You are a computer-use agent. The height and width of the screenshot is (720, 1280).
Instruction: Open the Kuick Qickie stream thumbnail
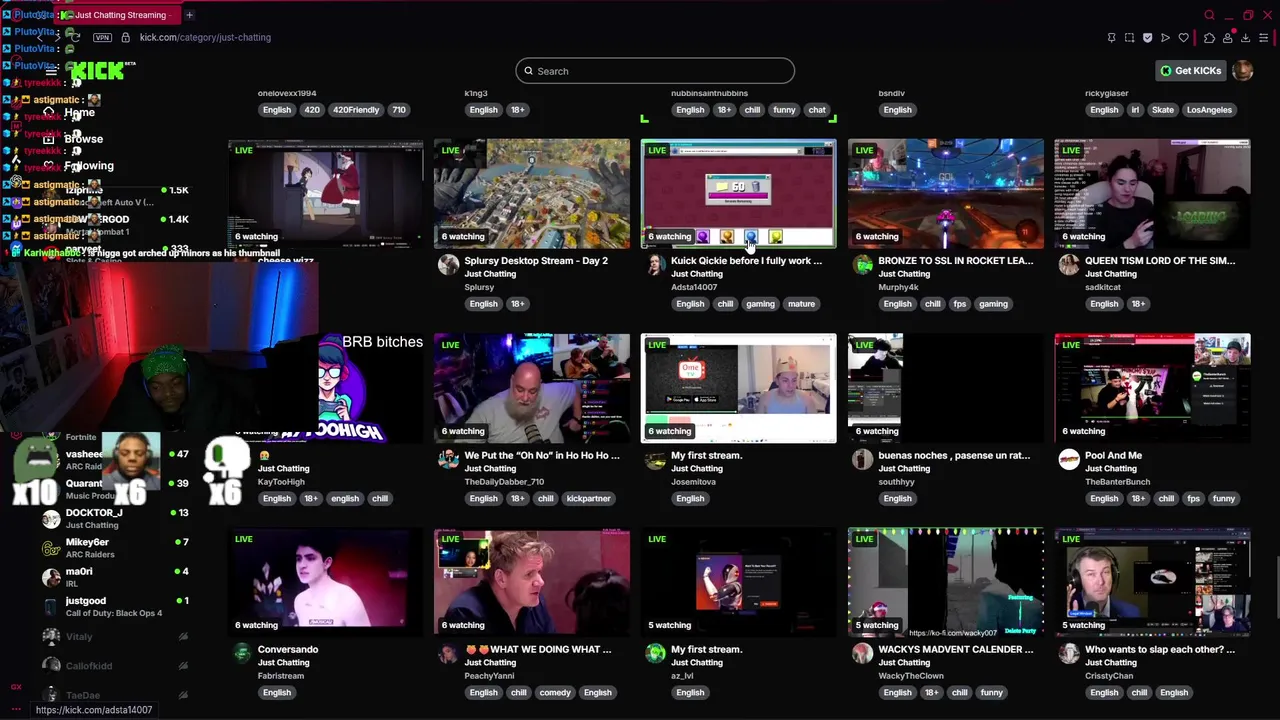pyautogui.click(x=738, y=194)
